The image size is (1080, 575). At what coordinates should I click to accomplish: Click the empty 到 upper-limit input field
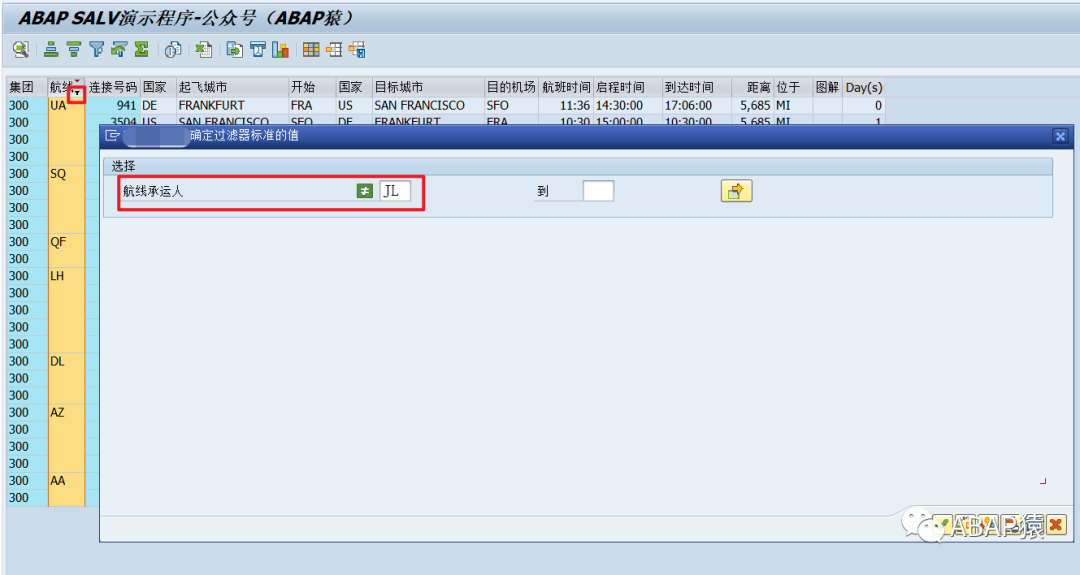[x=598, y=191]
